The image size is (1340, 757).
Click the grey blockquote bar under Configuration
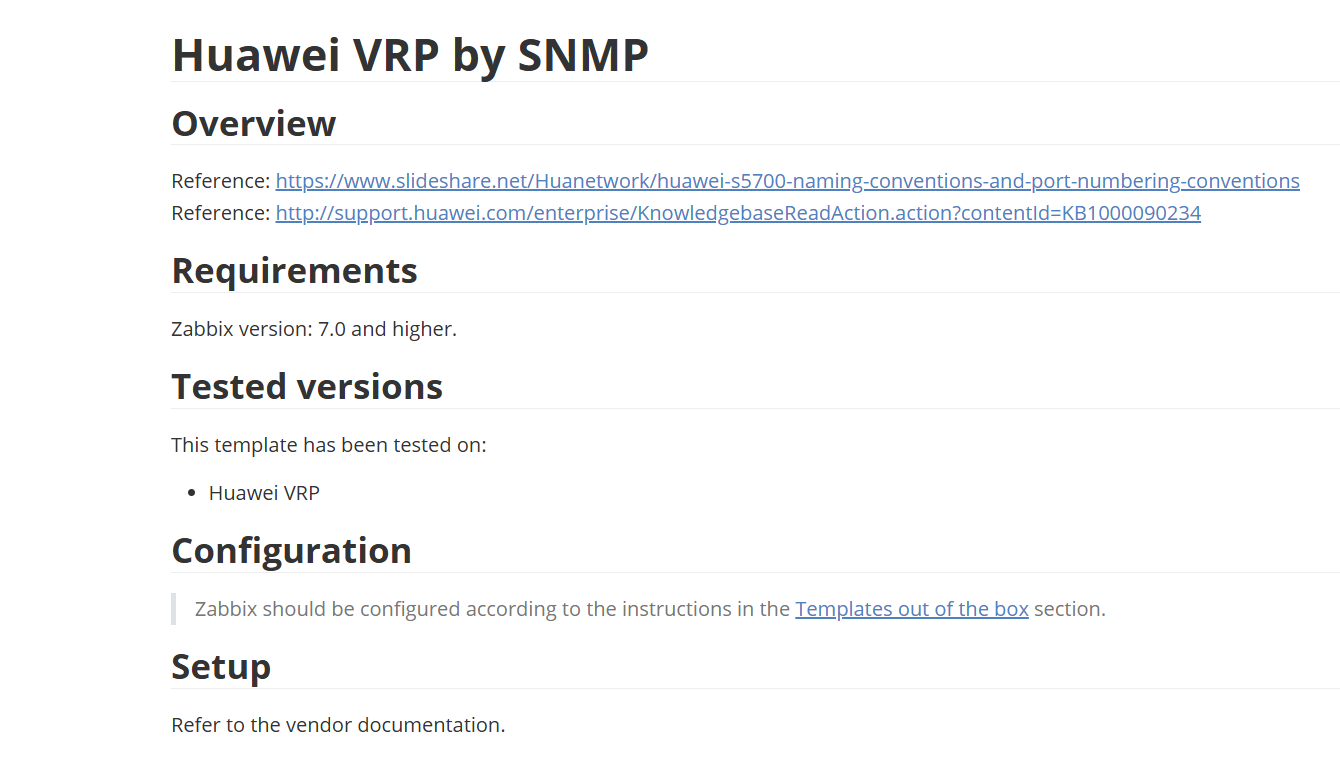click(x=174, y=609)
